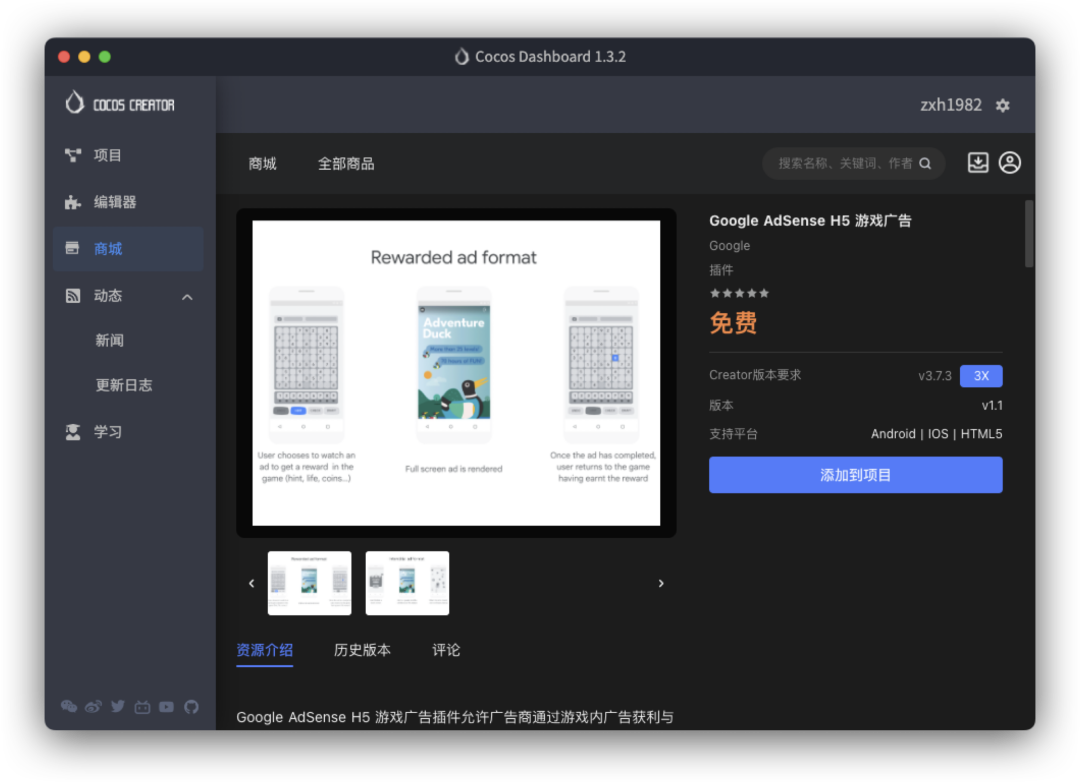Open the GitHub social icon
Viewport: 1080px width, 782px height.
click(x=191, y=706)
